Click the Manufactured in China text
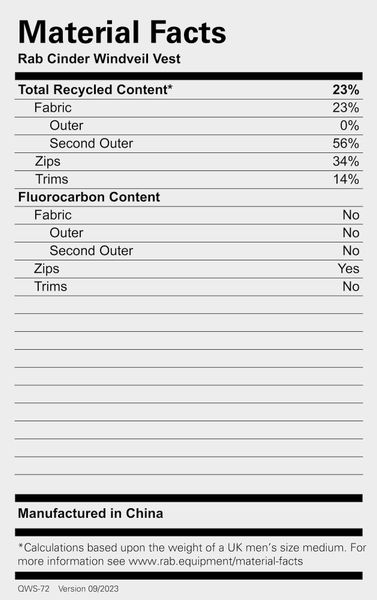This screenshot has height=600, width=377. (x=90, y=514)
